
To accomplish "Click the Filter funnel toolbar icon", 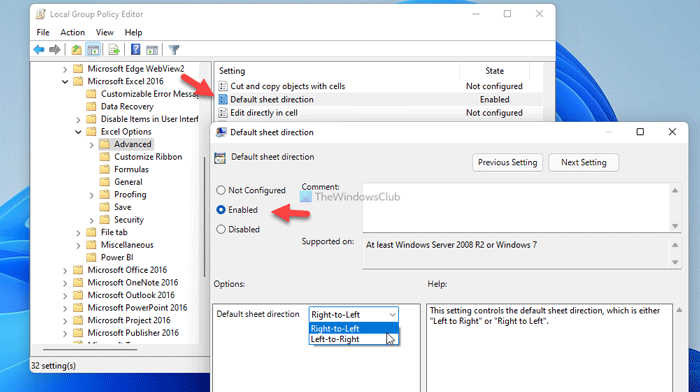I will (174, 50).
